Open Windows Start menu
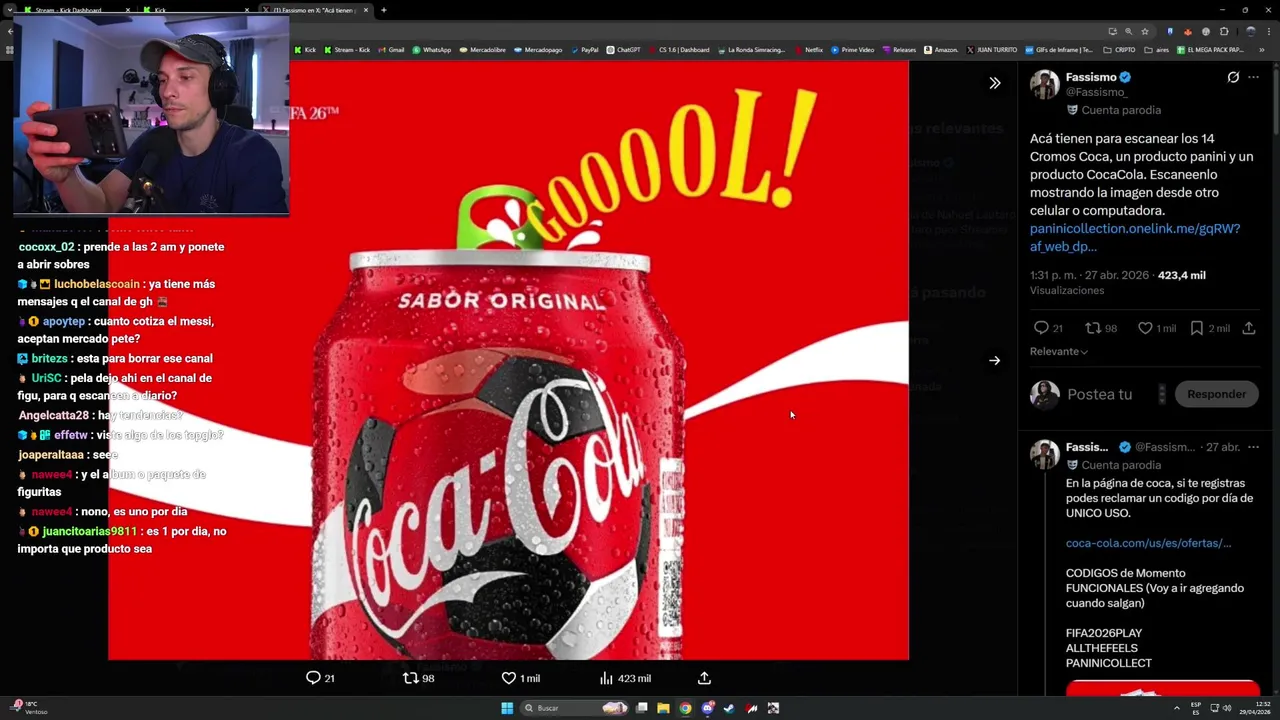The width and height of the screenshot is (1280, 720). [507, 708]
